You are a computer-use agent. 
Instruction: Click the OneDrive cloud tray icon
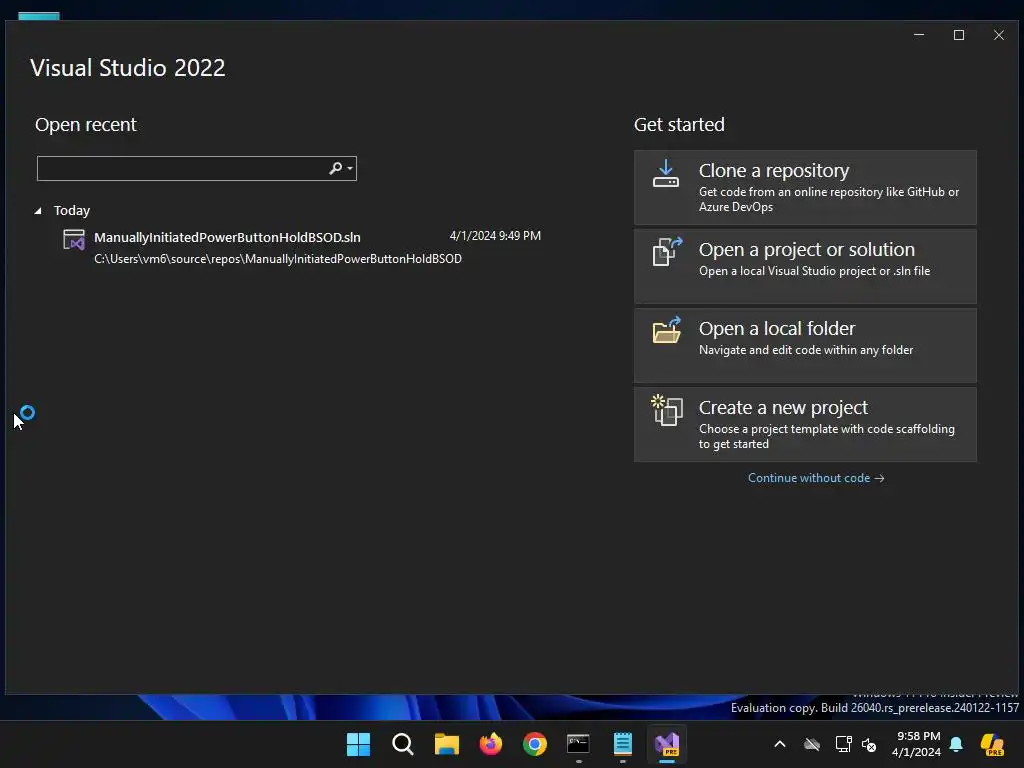812,744
